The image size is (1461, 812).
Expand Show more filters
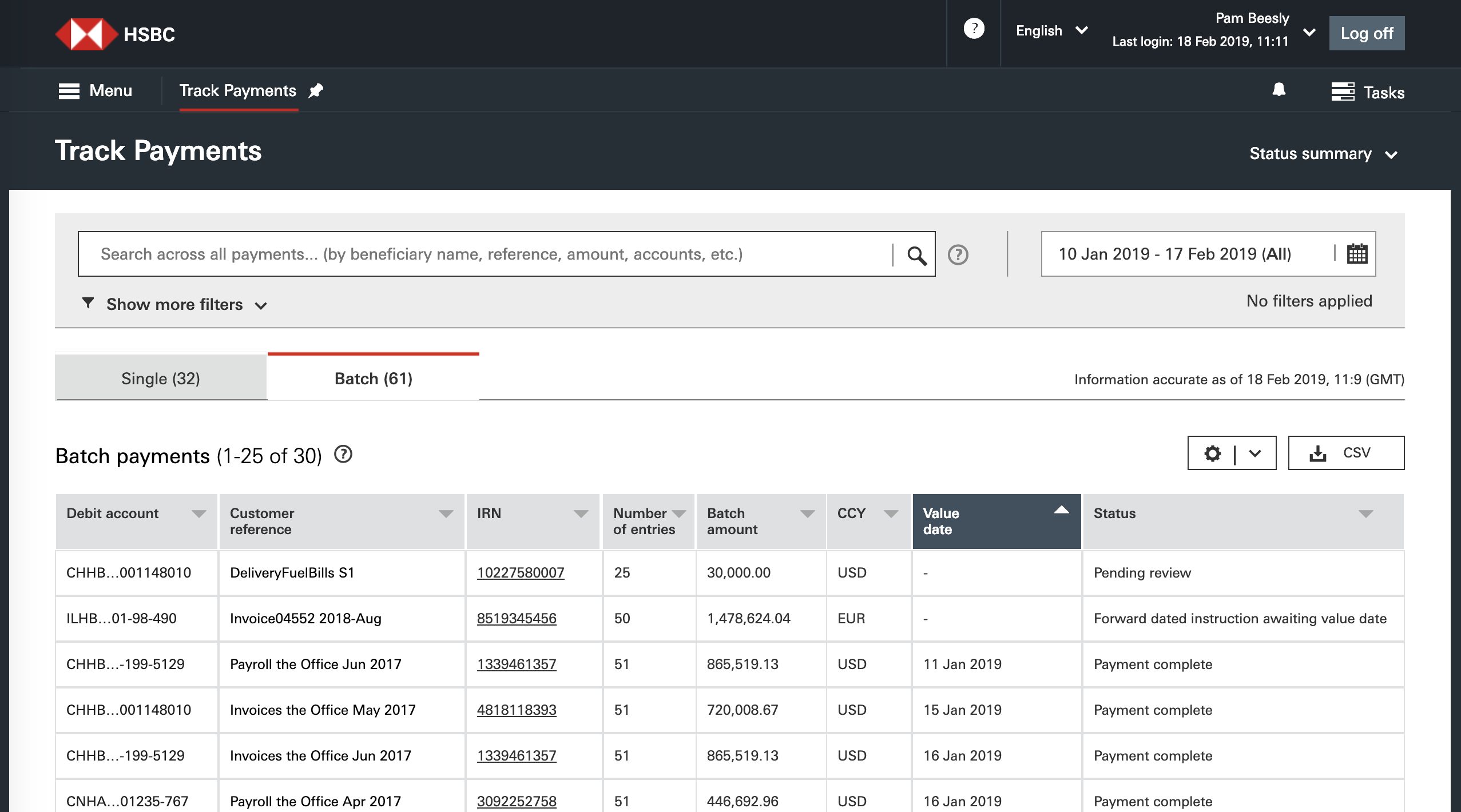tap(174, 304)
